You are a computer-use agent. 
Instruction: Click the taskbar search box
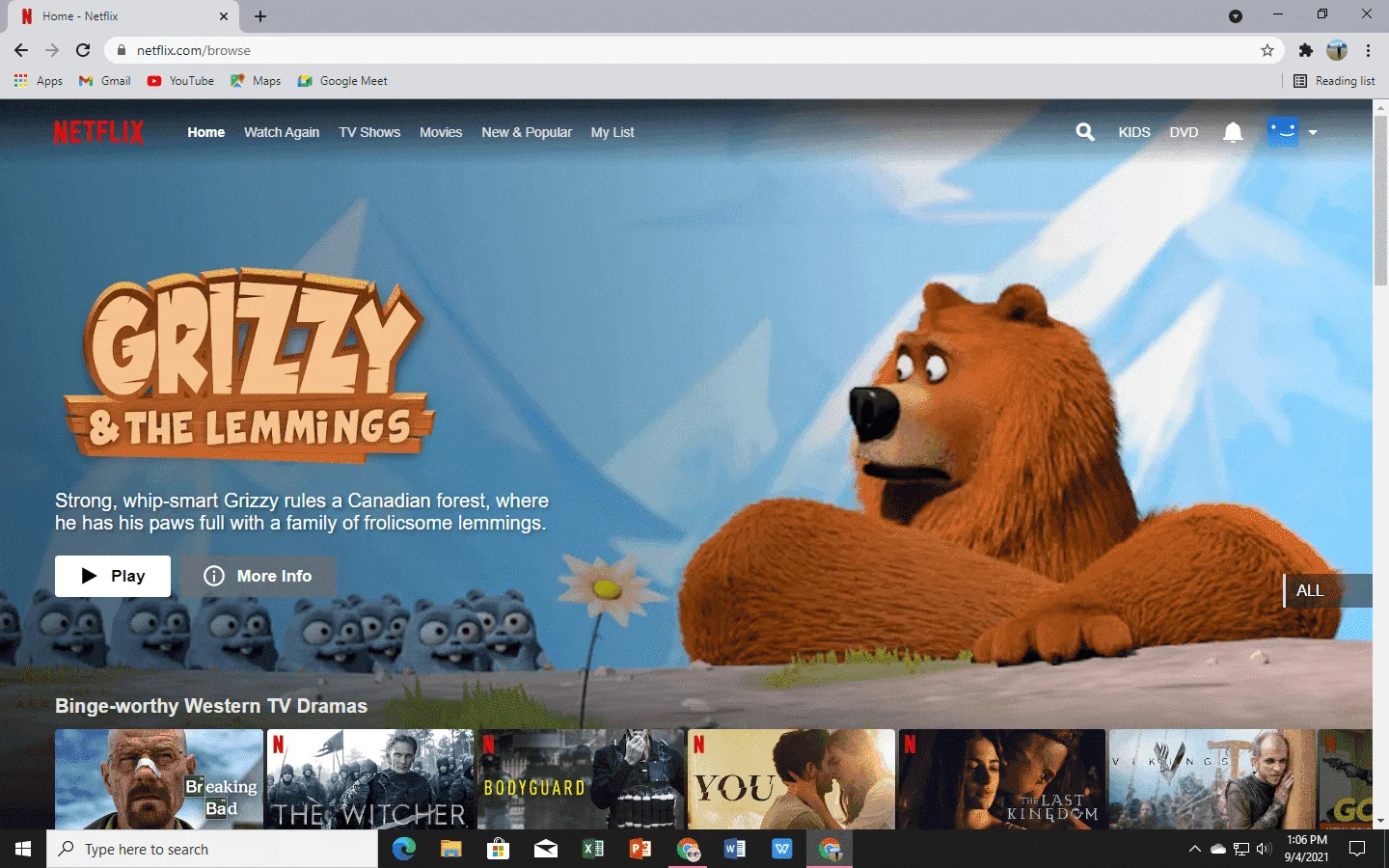212,850
